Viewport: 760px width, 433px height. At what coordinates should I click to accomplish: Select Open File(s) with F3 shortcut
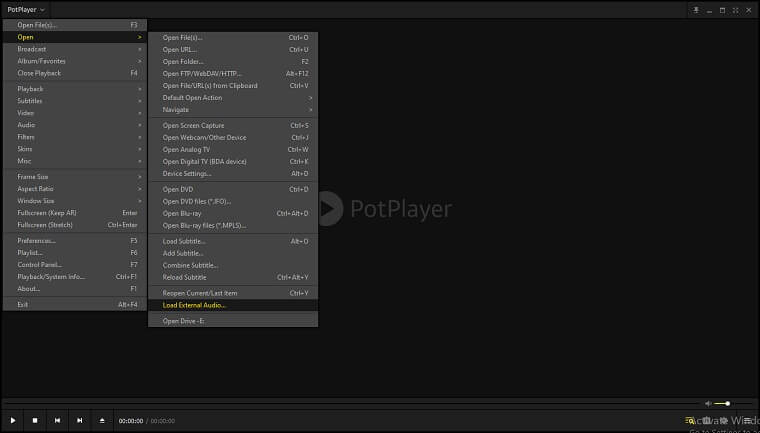75,25
